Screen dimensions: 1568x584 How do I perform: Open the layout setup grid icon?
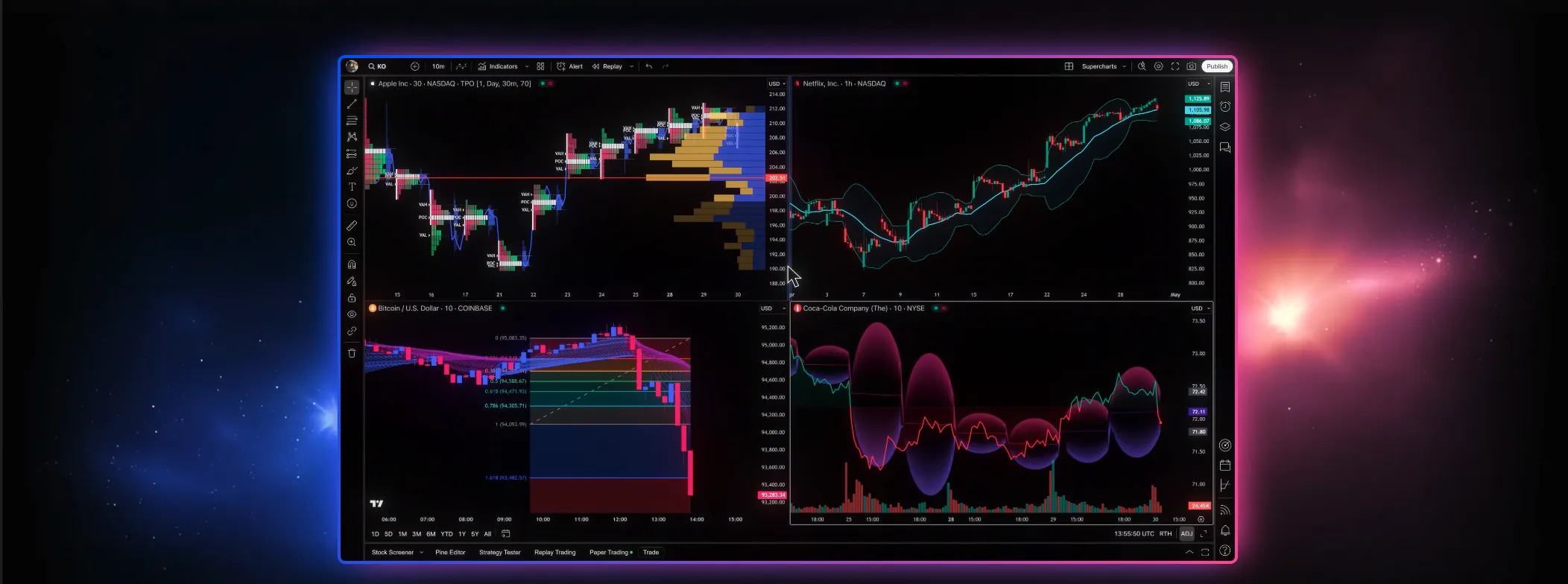pyautogui.click(x=1069, y=66)
